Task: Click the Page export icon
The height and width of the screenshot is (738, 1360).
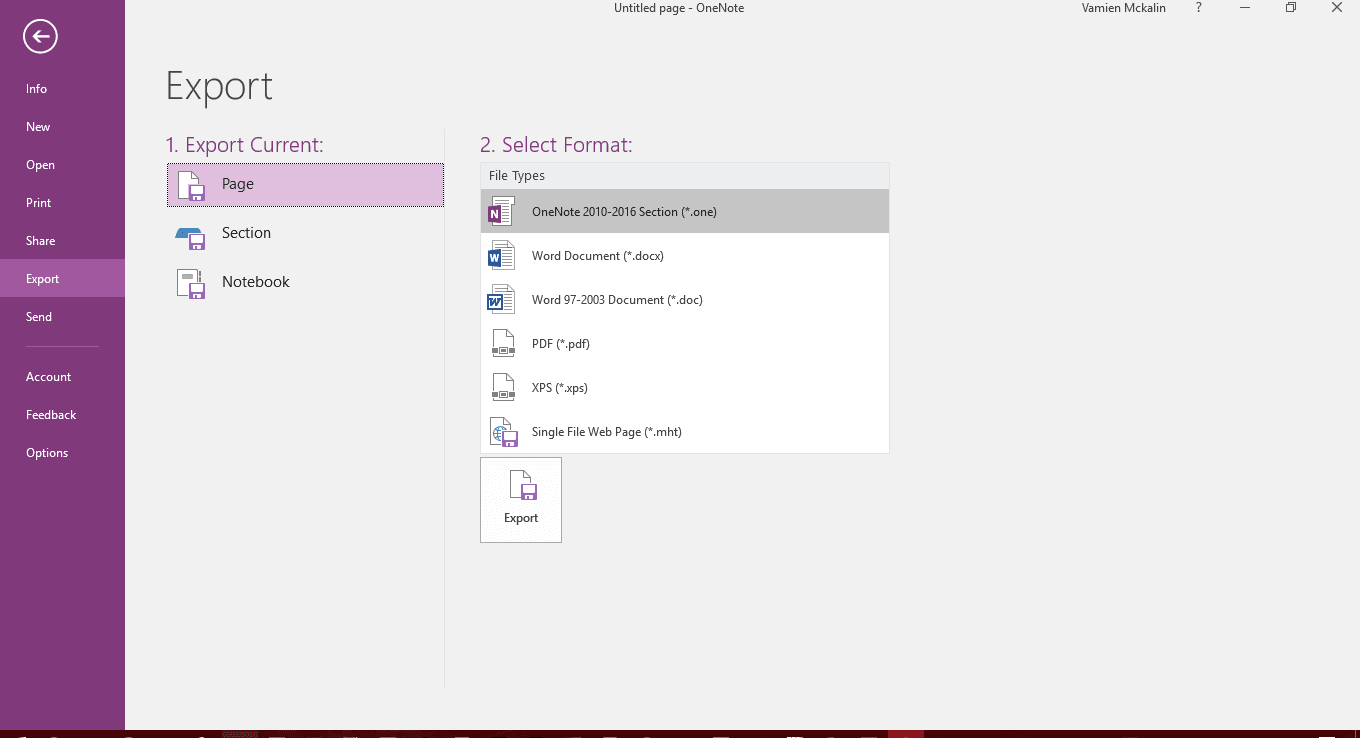Action: pyautogui.click(x=191, y=186)
